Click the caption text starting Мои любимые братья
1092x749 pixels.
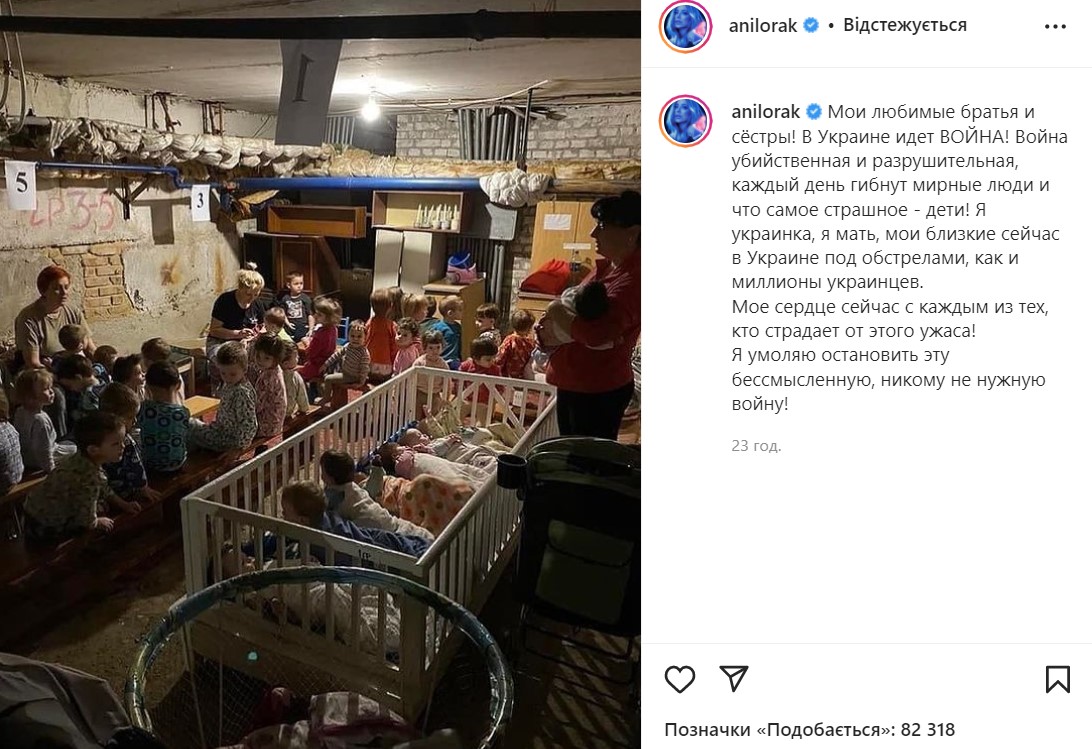(899, 258)
